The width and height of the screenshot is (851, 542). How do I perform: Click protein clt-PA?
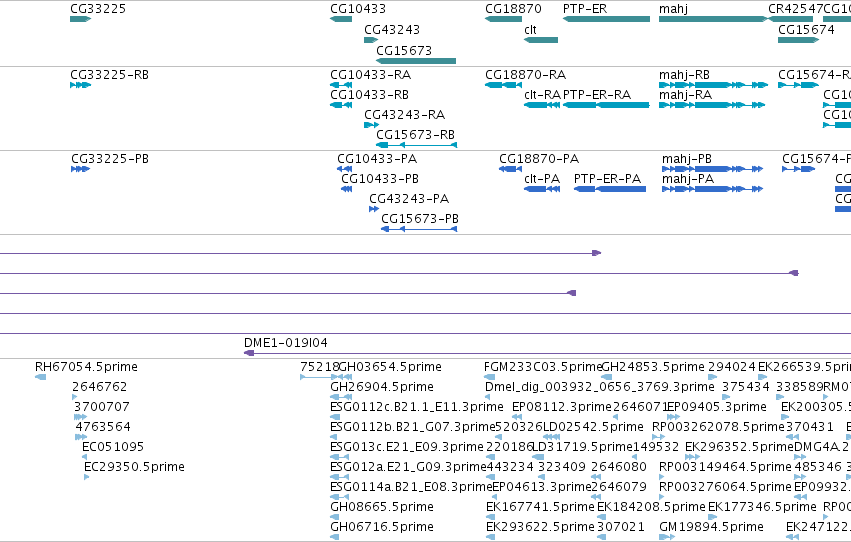(x=542, y=178)
